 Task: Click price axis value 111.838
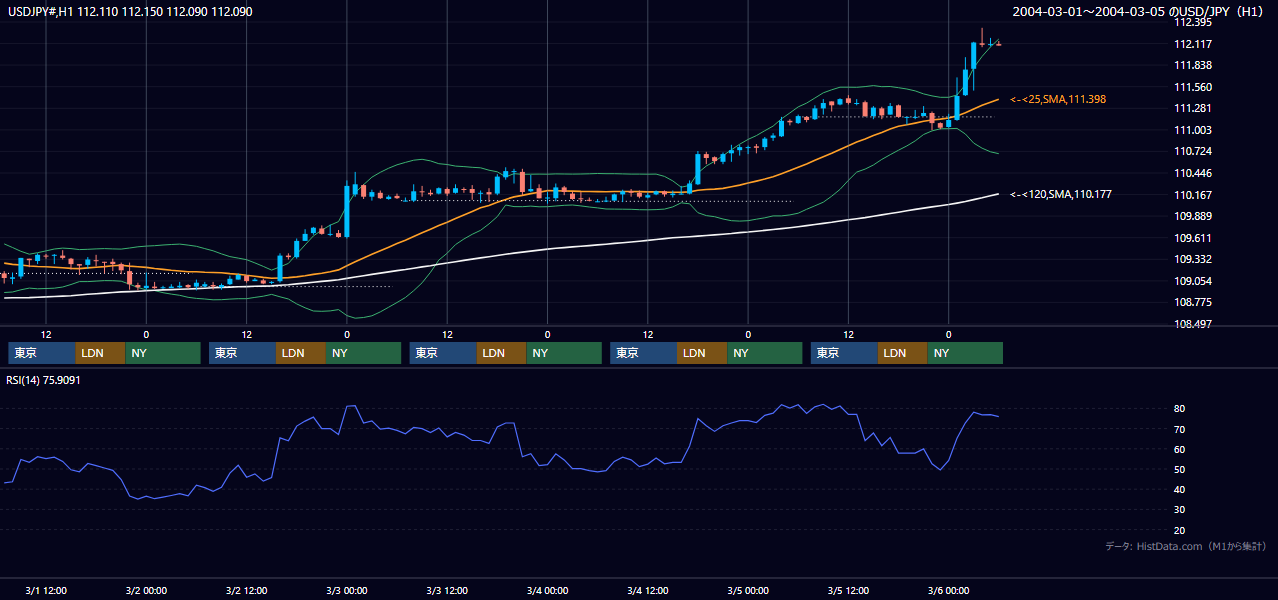pos(1192,65)
